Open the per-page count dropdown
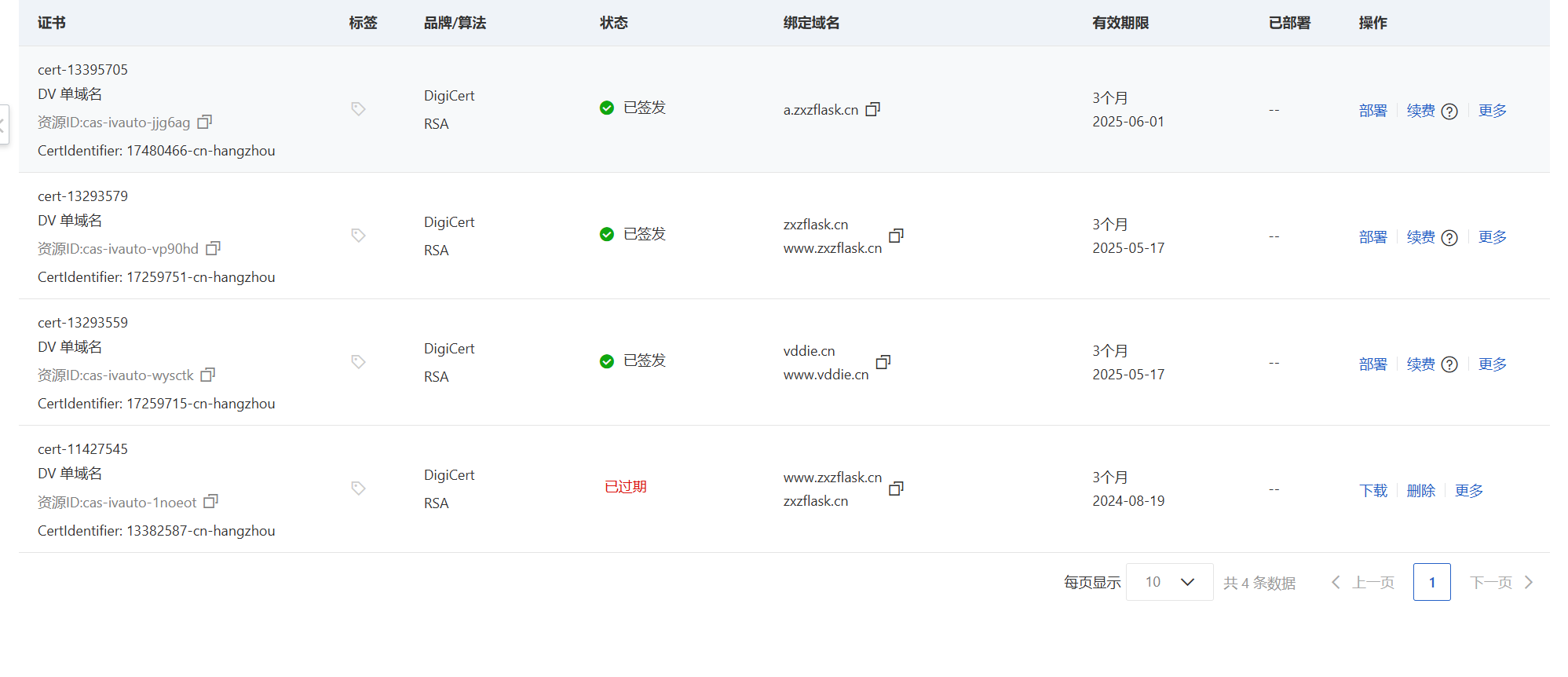Screen dimensions: 1568x677 [1169, 582]
